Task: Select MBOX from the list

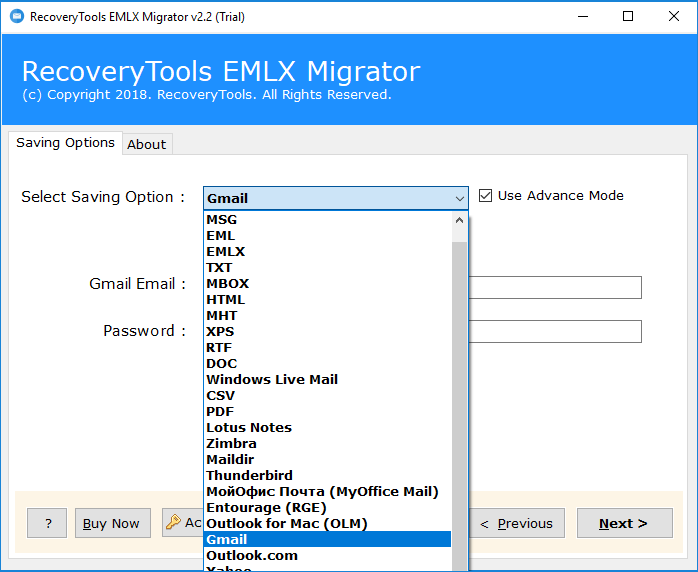Action: [328, 284]
